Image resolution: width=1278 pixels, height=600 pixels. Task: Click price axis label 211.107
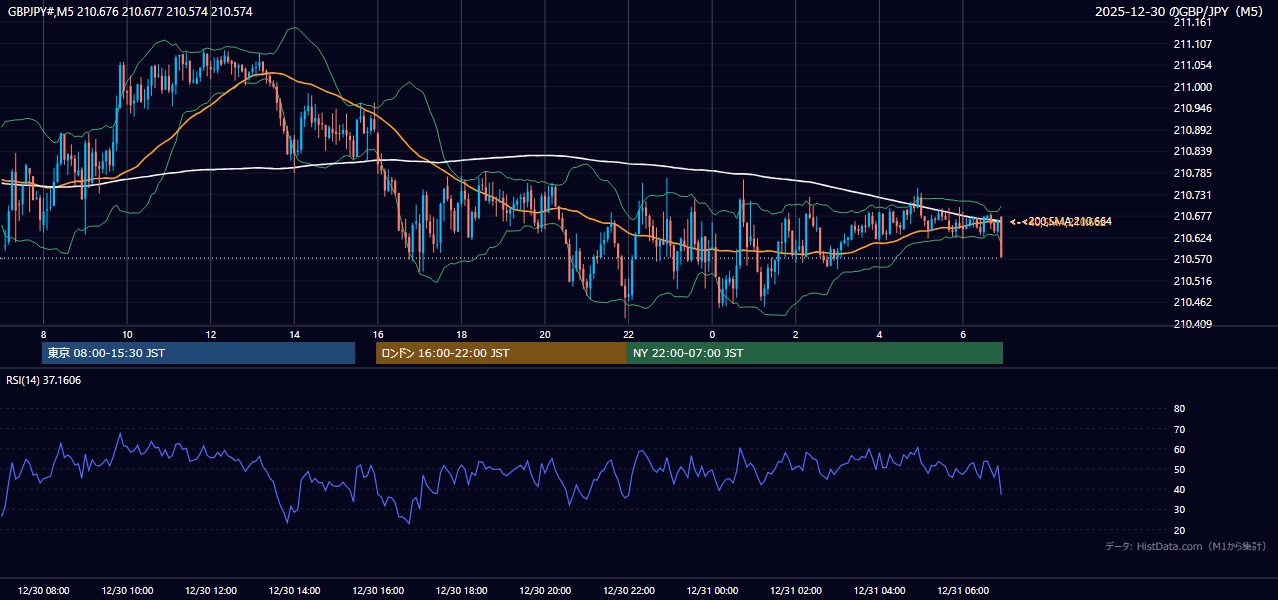1192,44
